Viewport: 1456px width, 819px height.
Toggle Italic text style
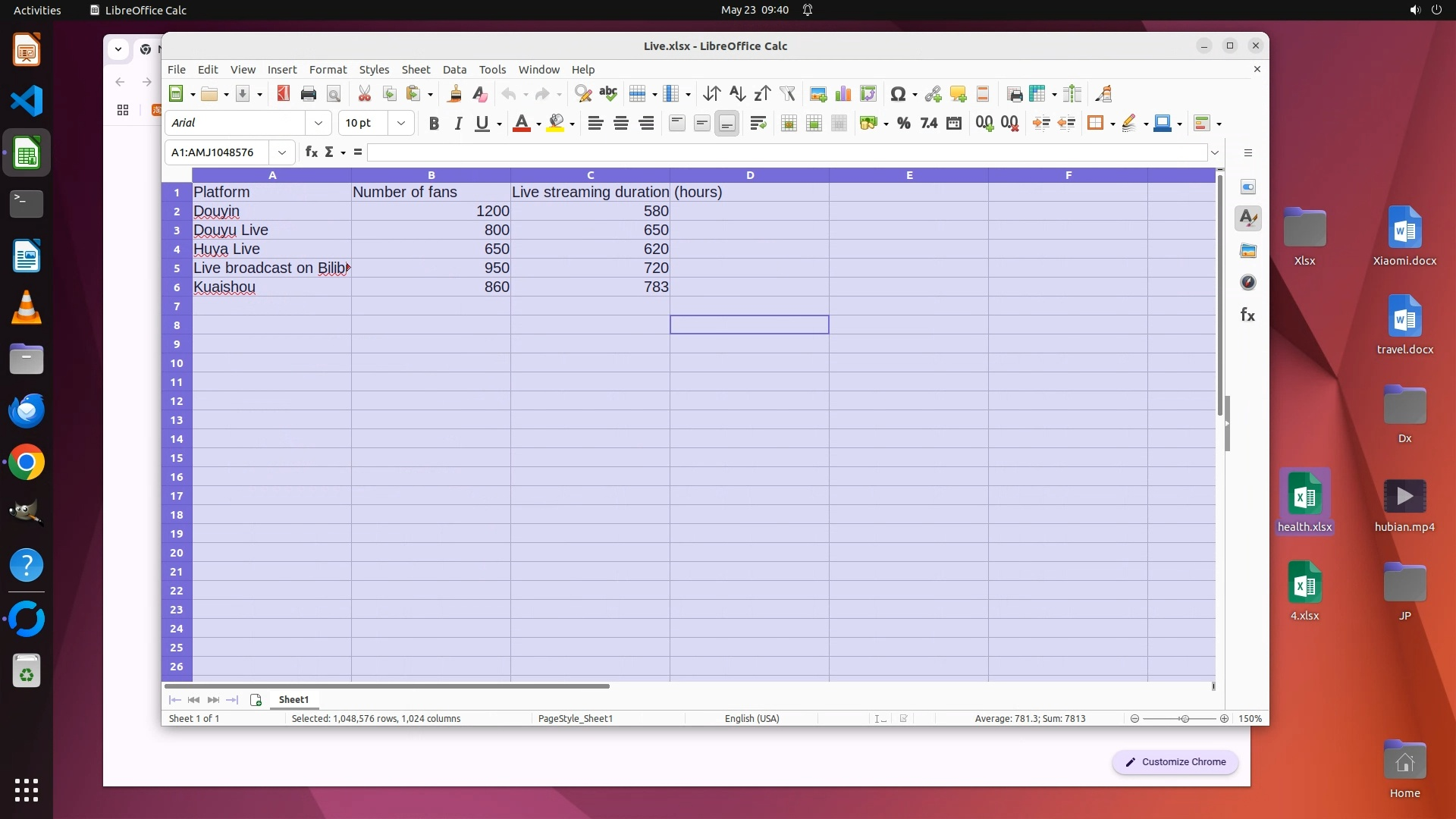(457, 124)
